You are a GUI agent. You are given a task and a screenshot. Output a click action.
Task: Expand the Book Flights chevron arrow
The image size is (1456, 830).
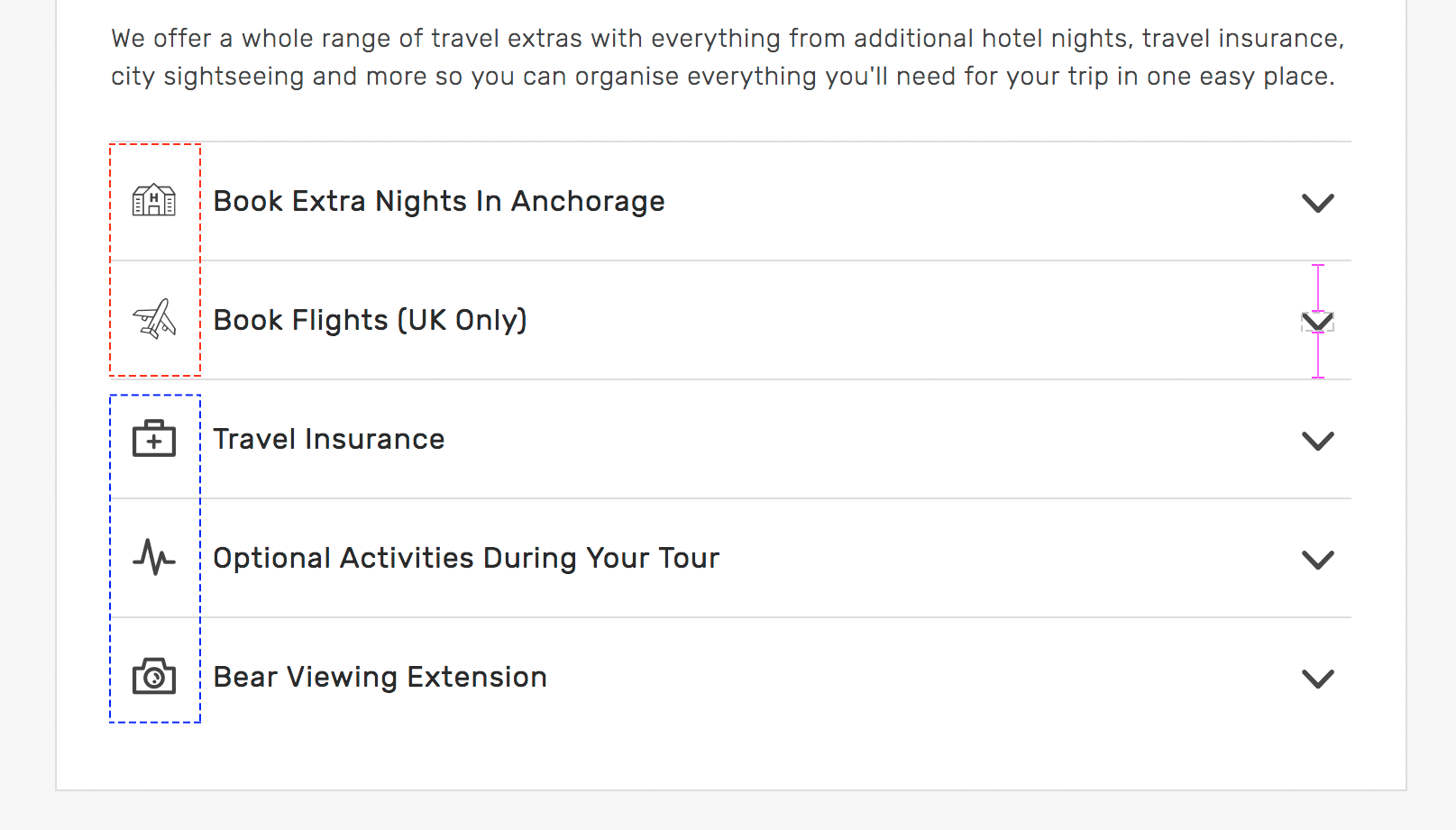[1318, 322]
